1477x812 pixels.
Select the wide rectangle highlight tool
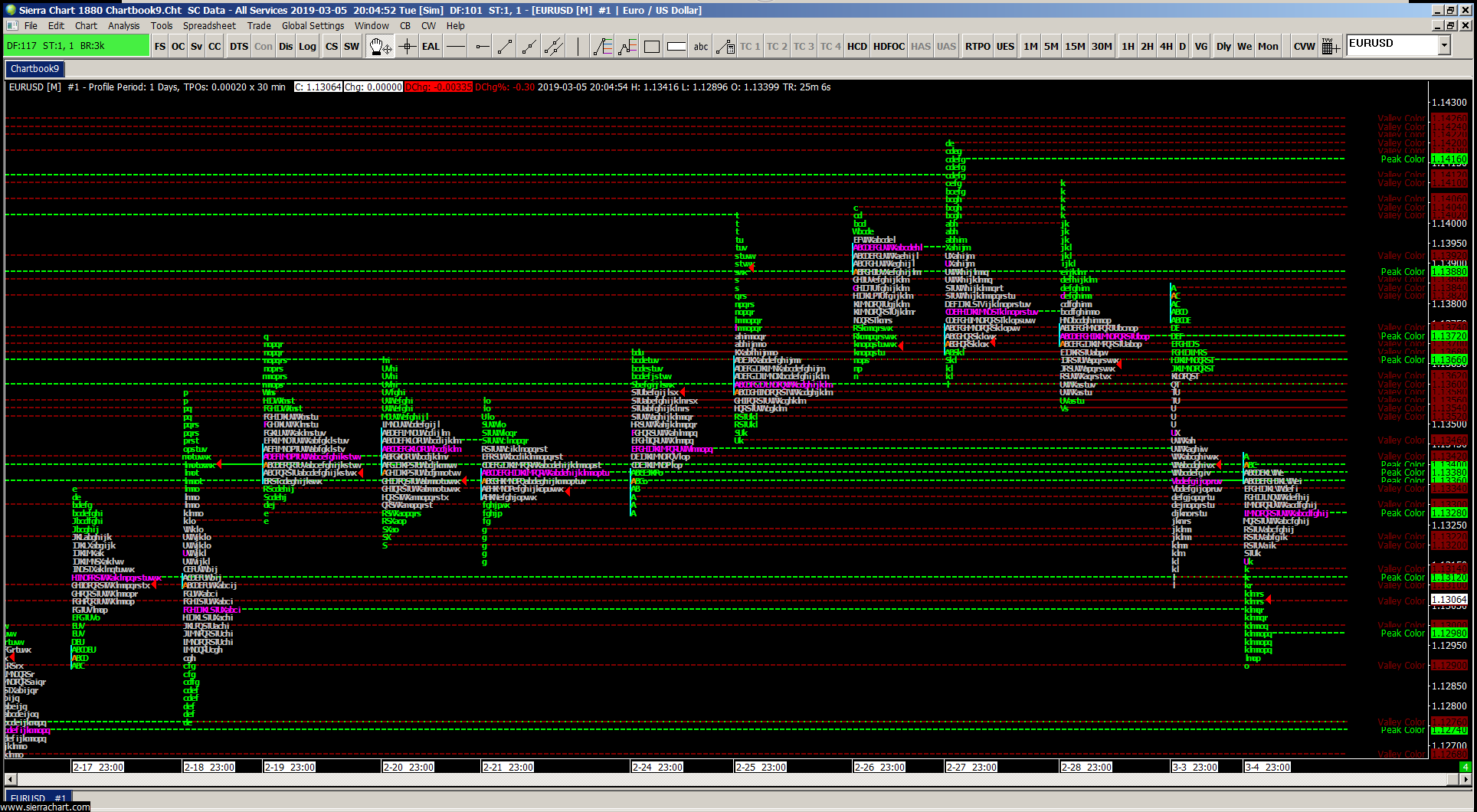(676, 47)
